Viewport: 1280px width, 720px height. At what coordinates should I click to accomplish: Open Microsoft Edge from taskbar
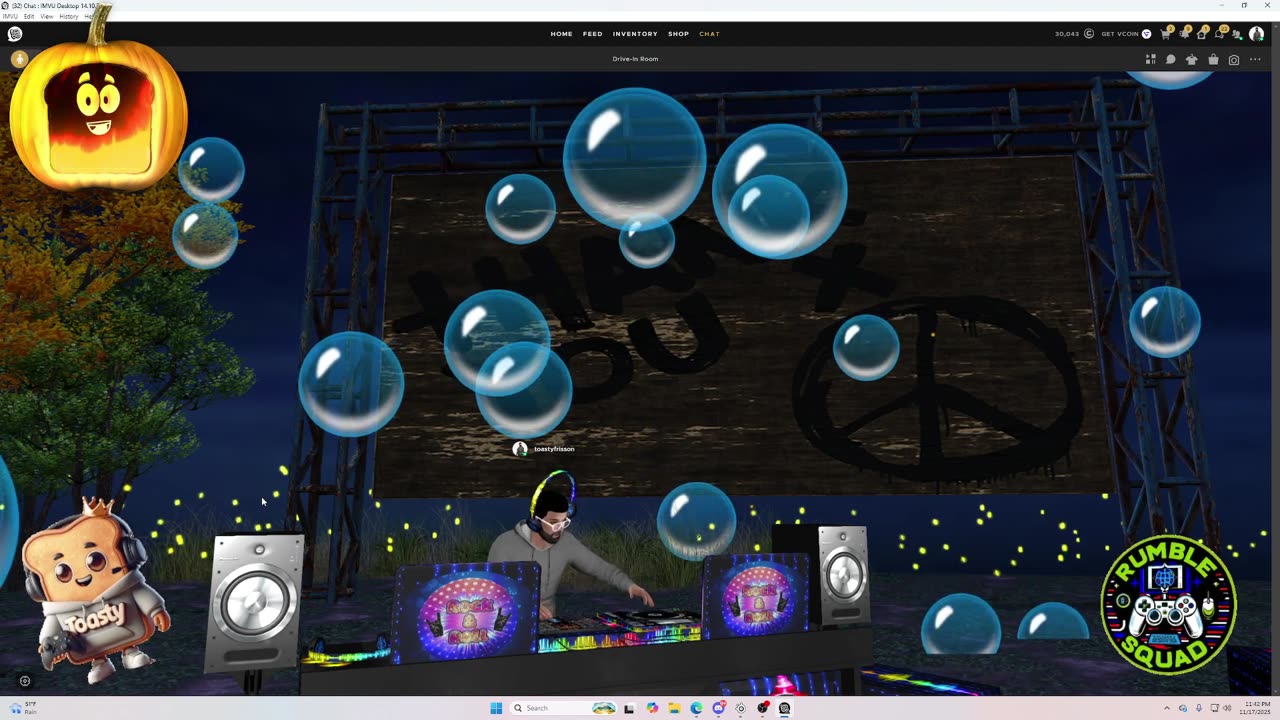[696, 708]
